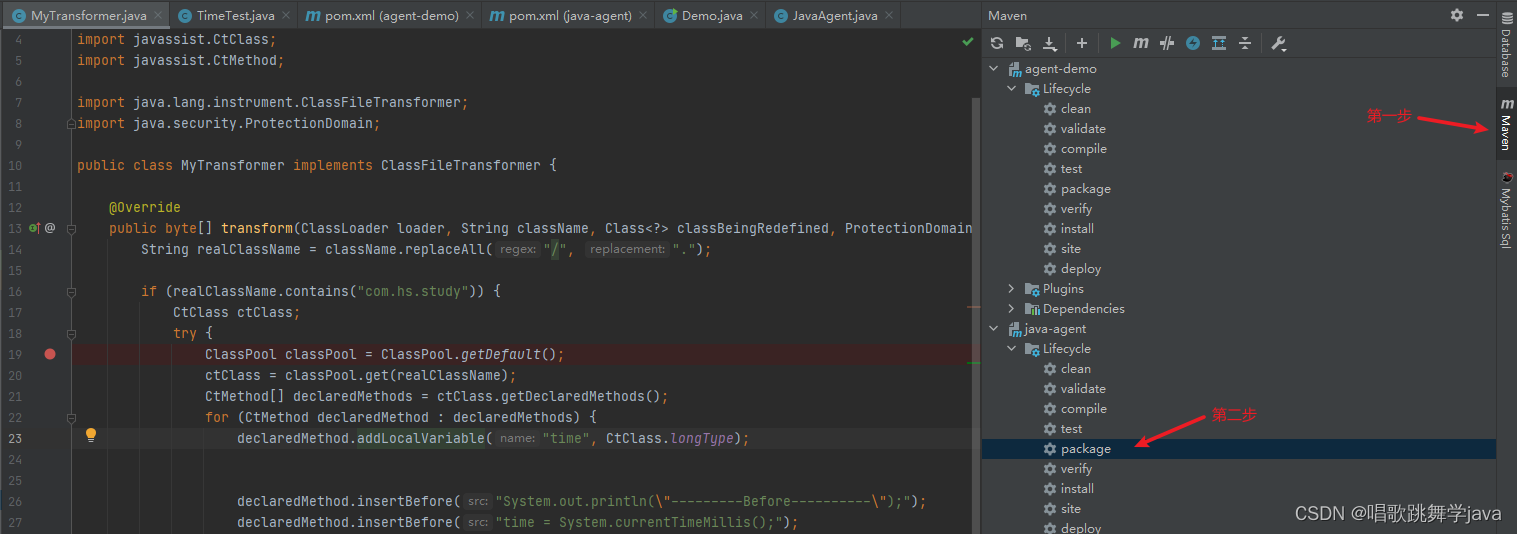
Task: Select validate goal under java-agent
Action: [x=1083, y=389]
